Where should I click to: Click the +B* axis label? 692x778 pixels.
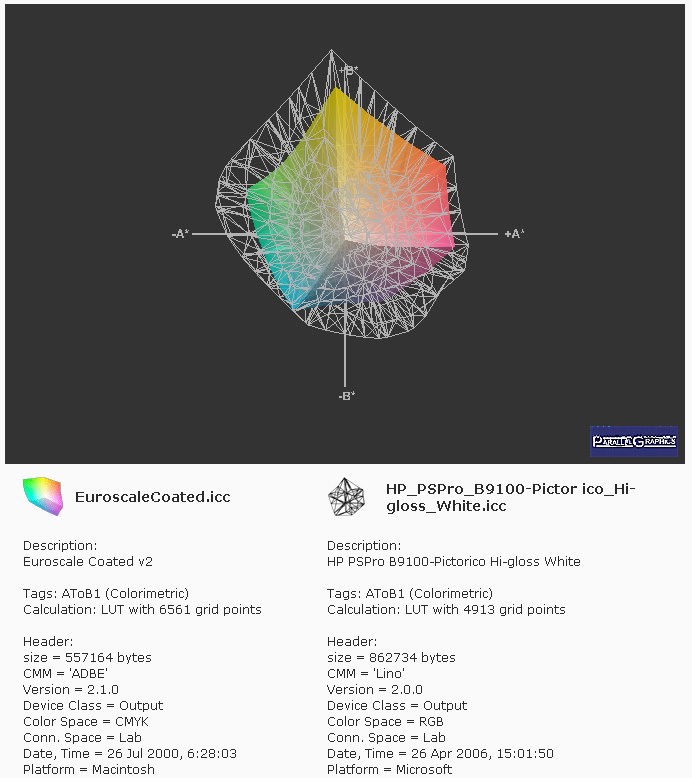(x=349, y=70)
